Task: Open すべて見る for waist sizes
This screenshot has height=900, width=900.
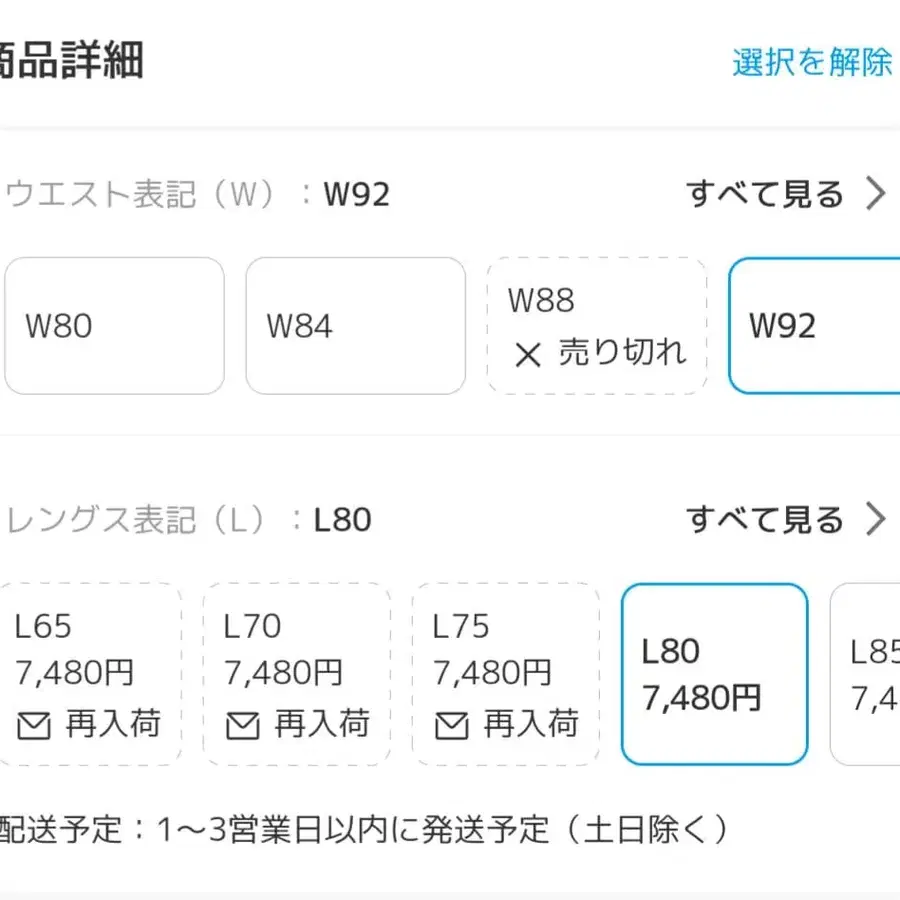Action: (765, 194)
